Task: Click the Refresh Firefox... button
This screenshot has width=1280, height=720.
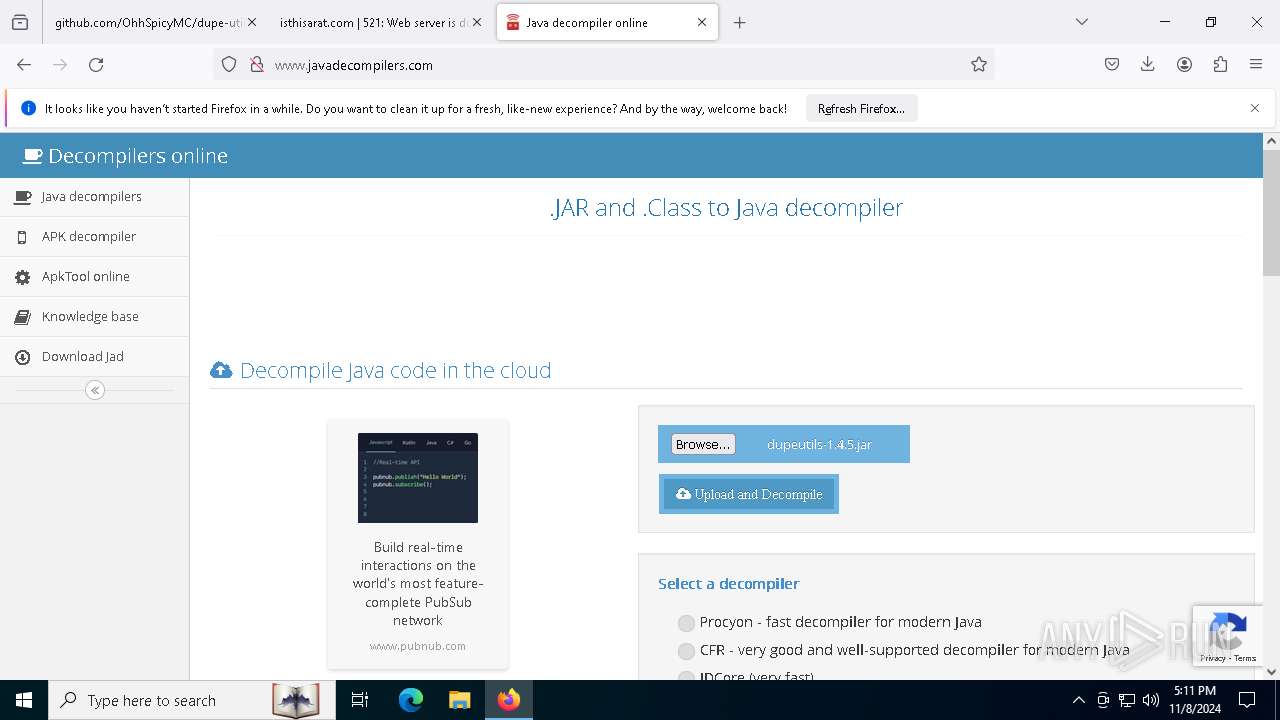Action: pyautogui.click(x=861, y=109)
